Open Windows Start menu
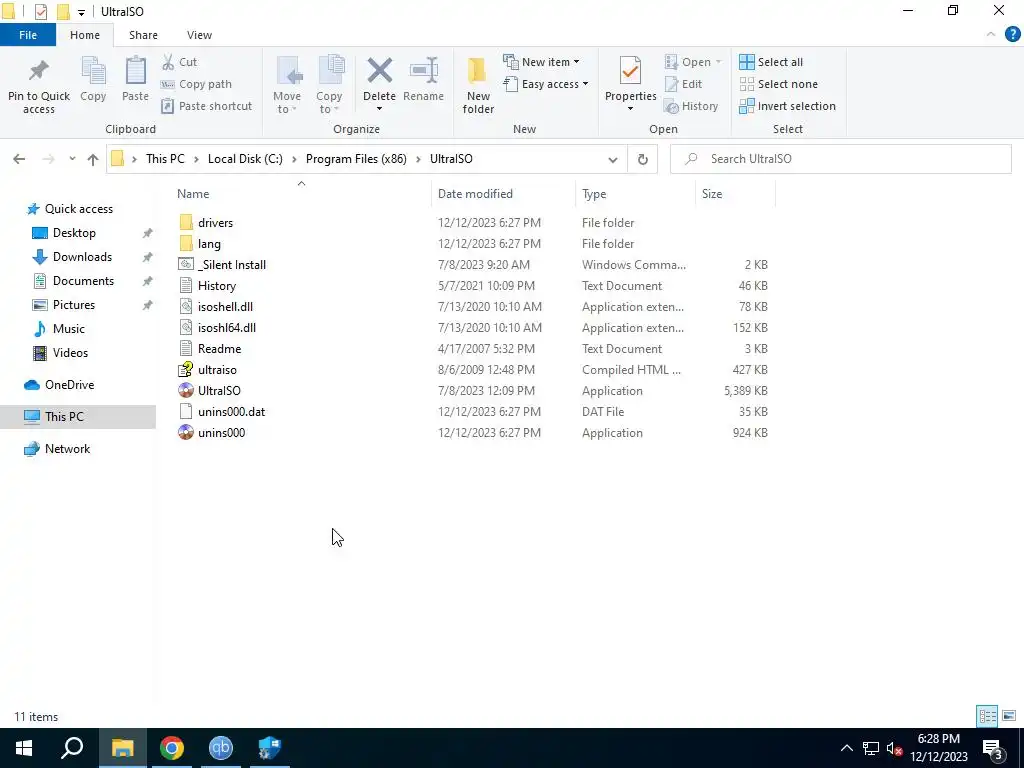The width and height of the screenshot is (1024, 768). coord(24,748)
